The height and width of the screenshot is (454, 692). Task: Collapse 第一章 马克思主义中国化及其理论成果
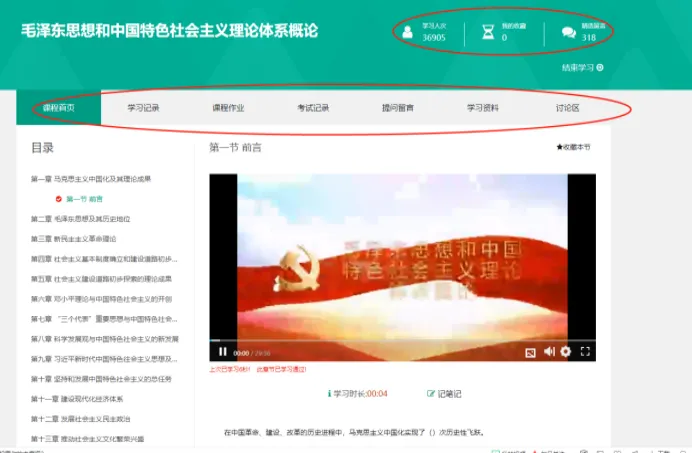click(x=91, y=179)
